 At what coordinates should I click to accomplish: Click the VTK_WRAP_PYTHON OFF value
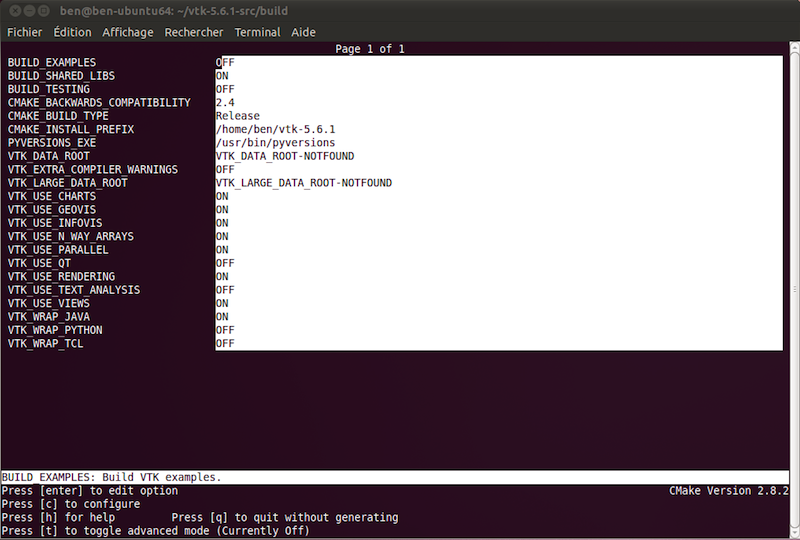(x=225, y=330)
